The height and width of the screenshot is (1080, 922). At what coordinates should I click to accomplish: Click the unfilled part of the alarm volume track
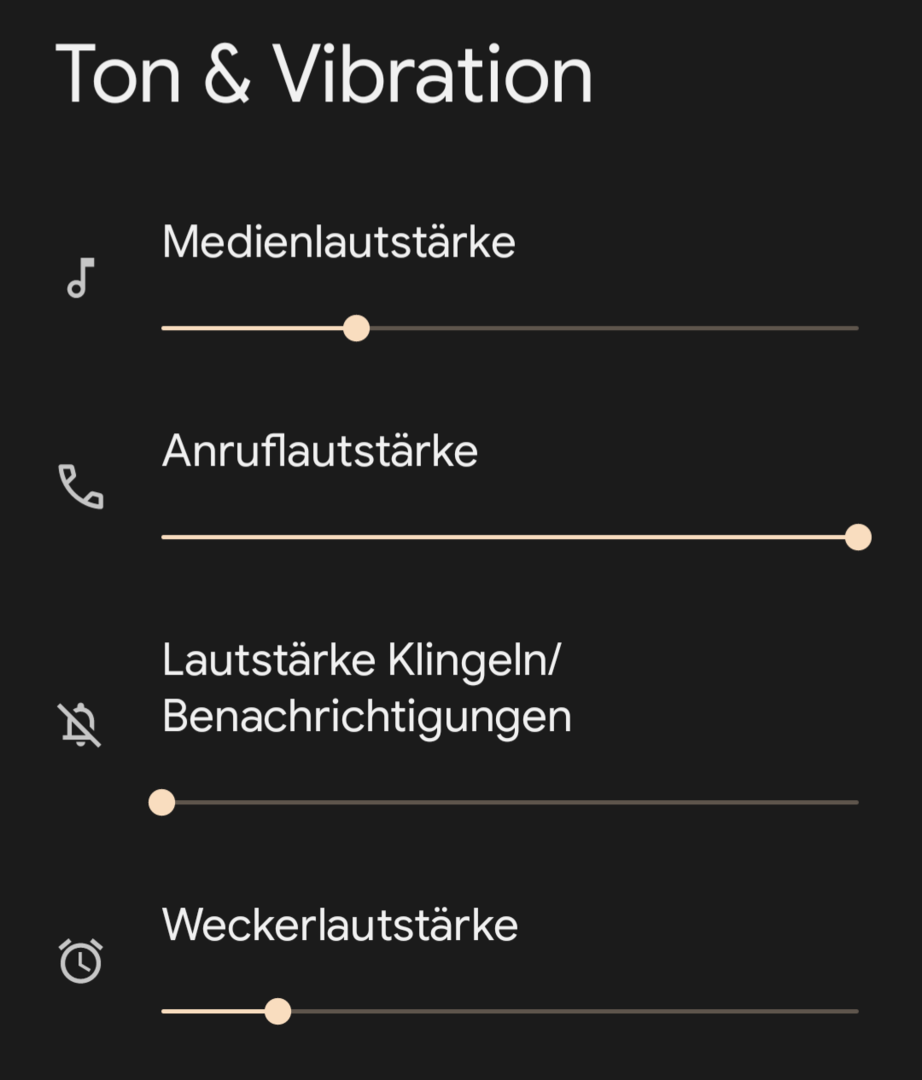[x=570, y=1012]
